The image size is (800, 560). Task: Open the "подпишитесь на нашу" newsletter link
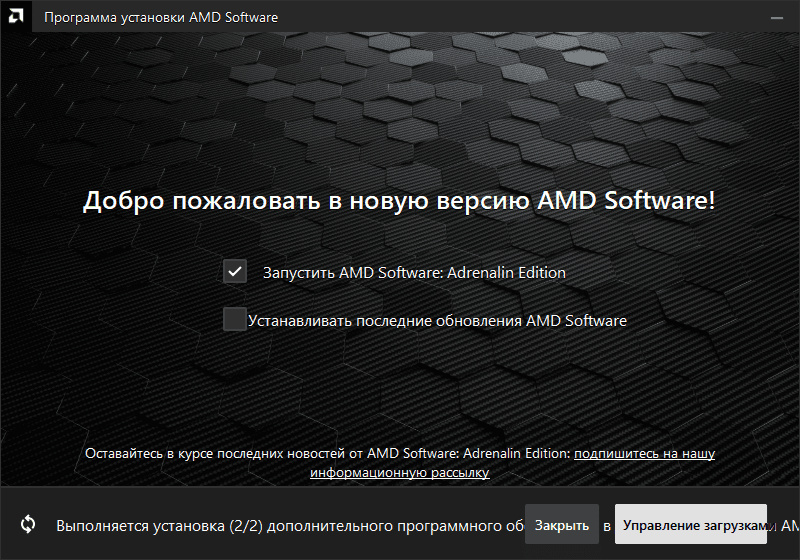tap(644, 454)
